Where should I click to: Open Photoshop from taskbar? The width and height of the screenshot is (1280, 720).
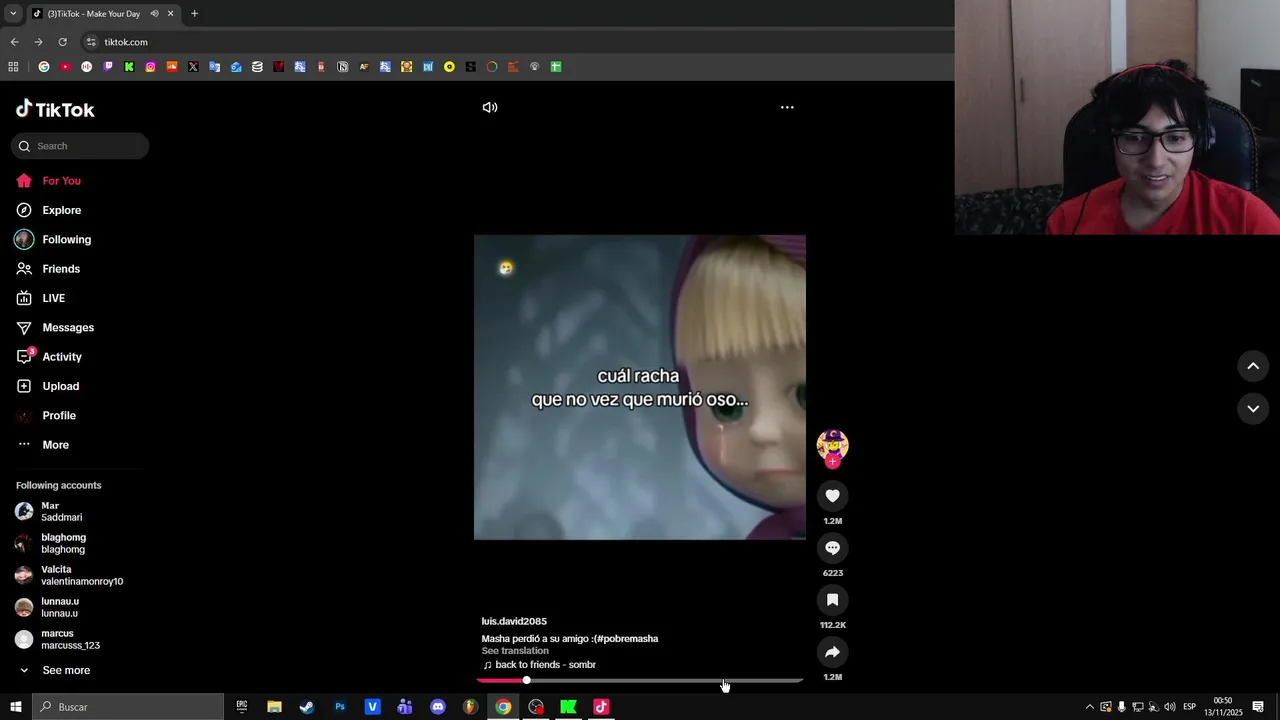[340, 707]
